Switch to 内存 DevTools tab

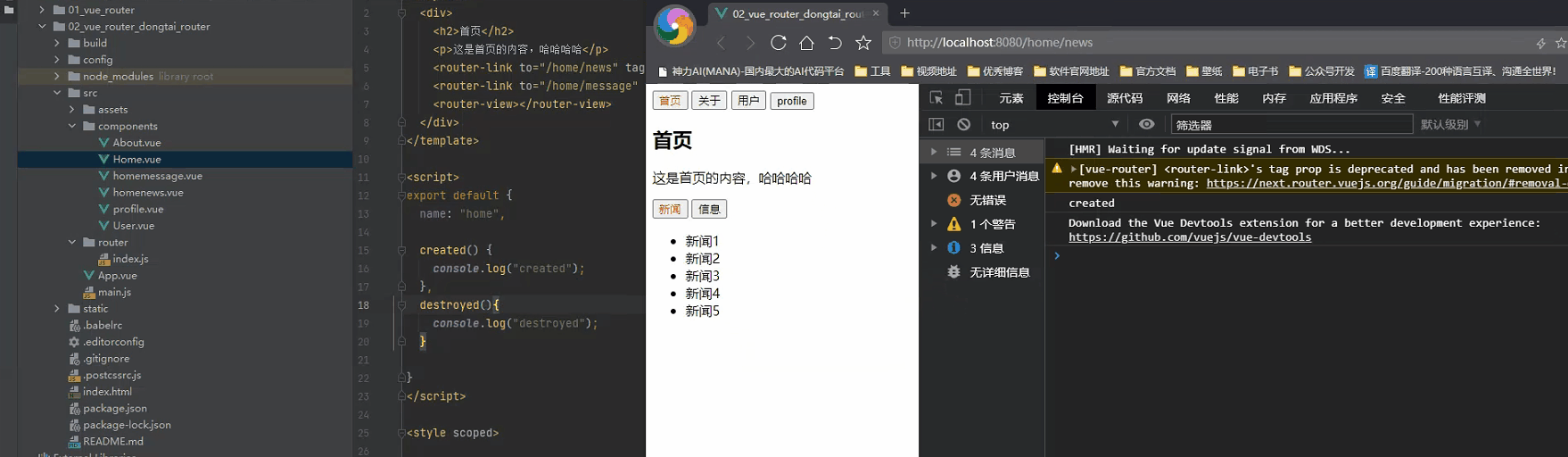(x=1275, y=98)
